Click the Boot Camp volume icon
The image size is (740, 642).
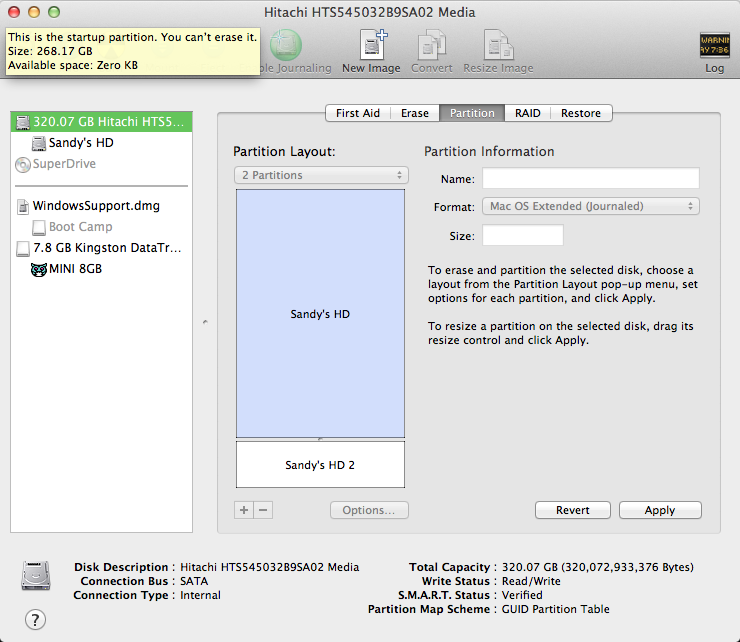click(x=39, y=228)
